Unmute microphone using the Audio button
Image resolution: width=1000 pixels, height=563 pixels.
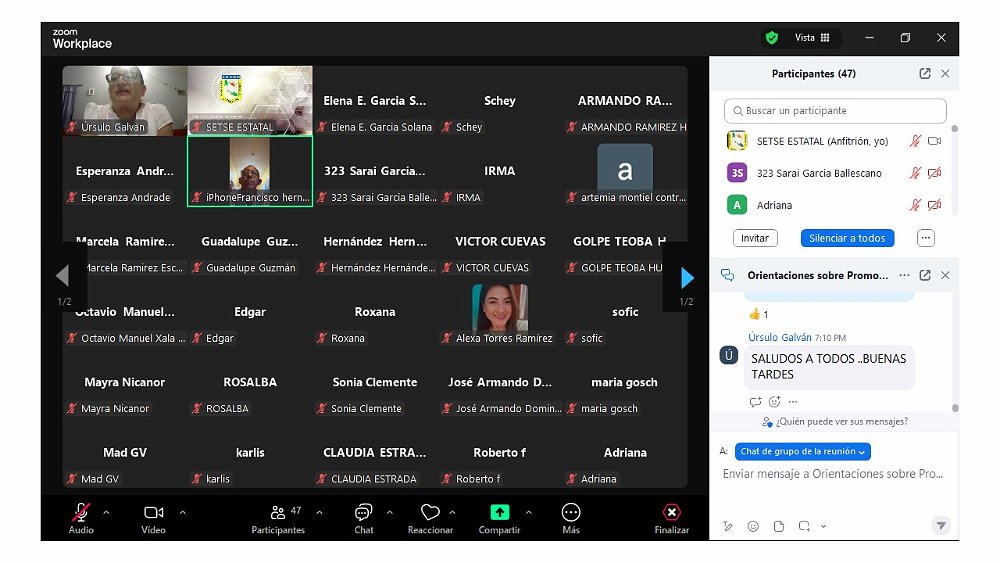[81, 513]
